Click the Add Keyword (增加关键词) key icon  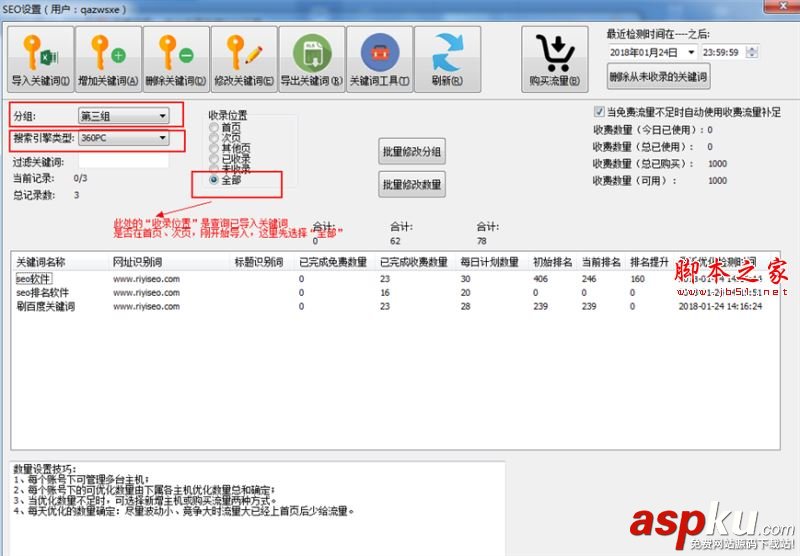(108, 59)
